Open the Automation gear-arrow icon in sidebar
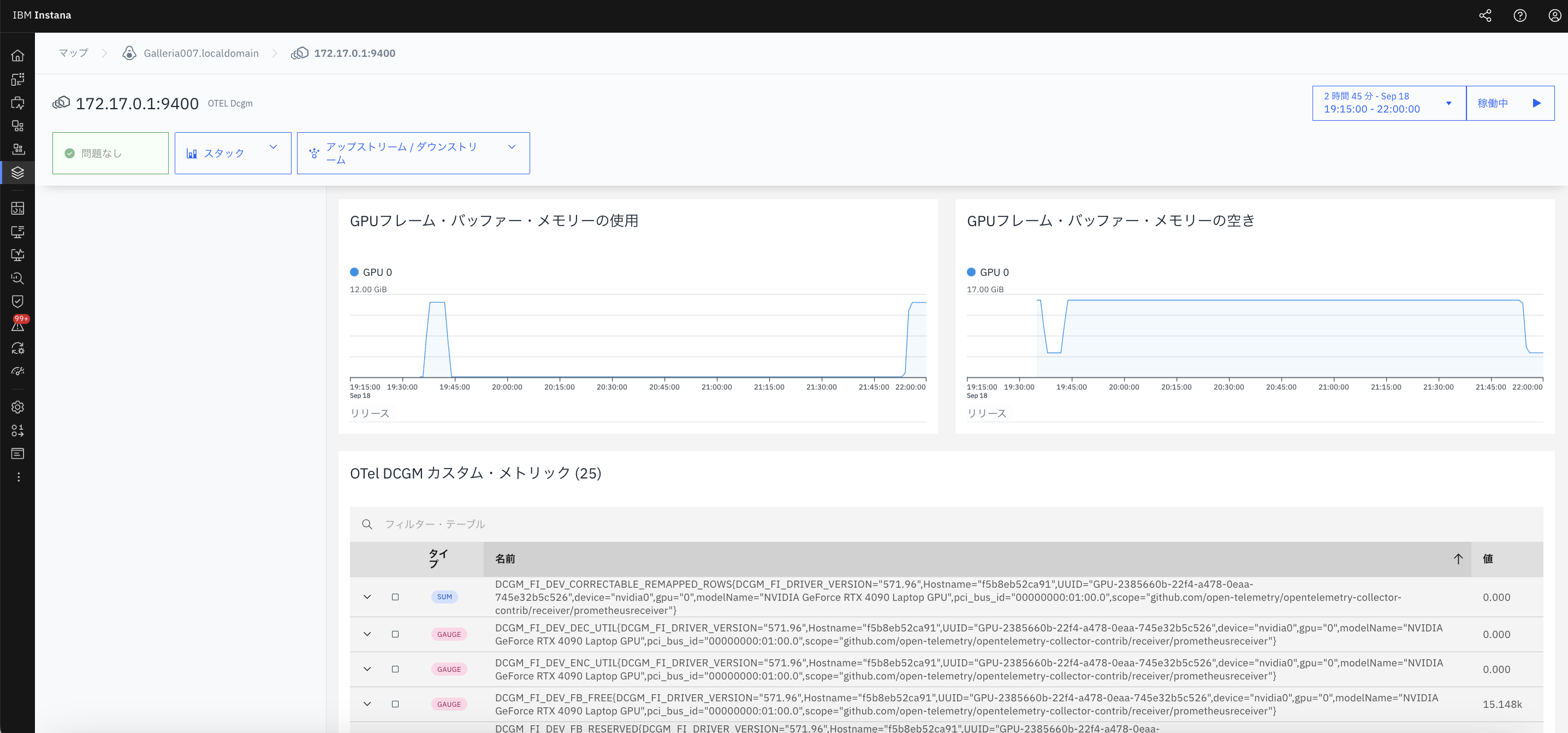1568x733 pixels. [x=17, y=348]
